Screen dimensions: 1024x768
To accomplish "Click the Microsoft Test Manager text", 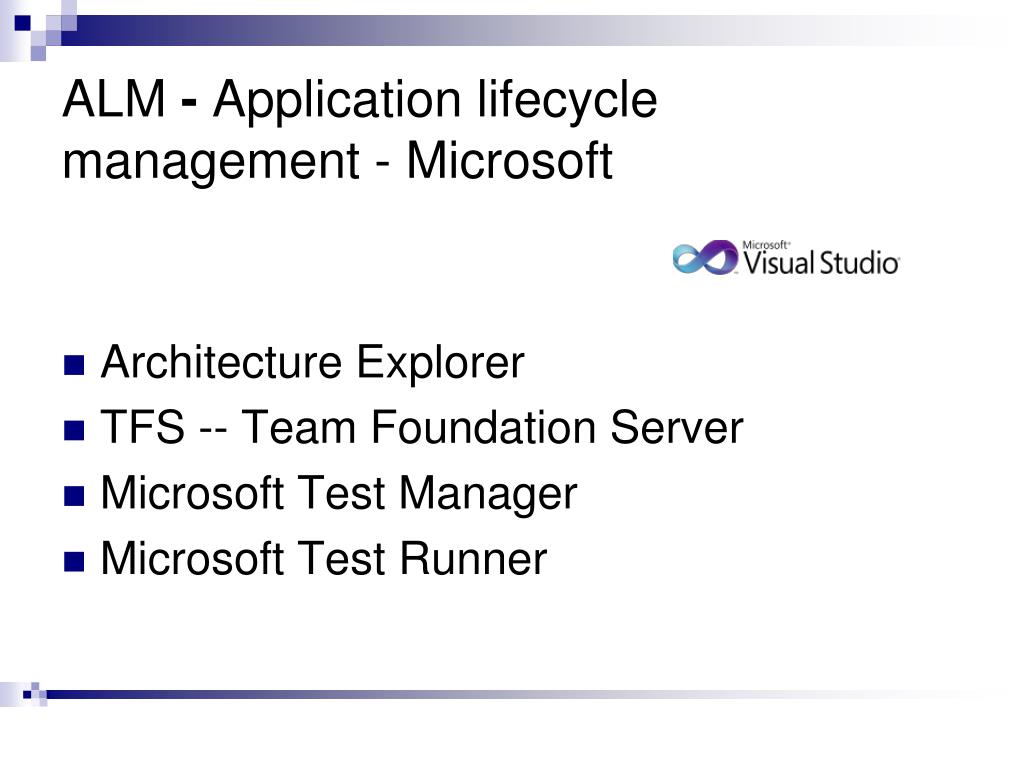I will [338, 494].
